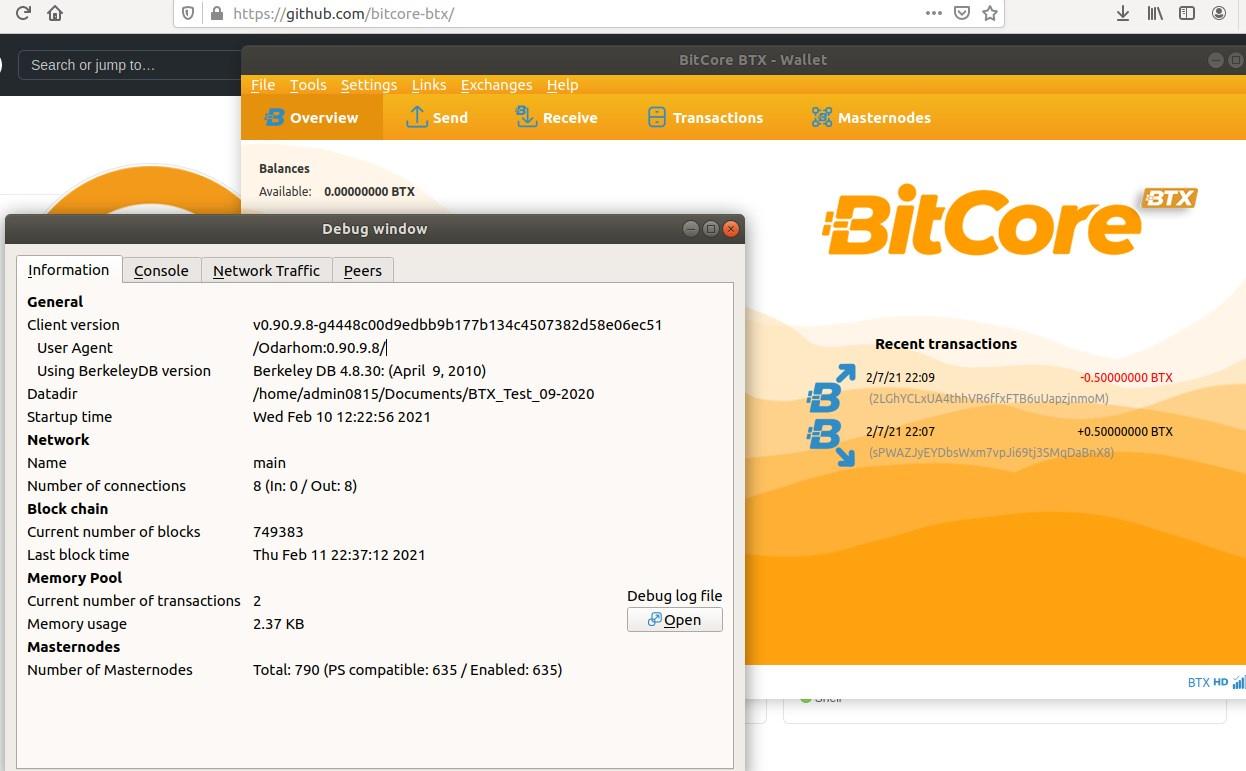Switch to the Peers tab

coord(363,271)
